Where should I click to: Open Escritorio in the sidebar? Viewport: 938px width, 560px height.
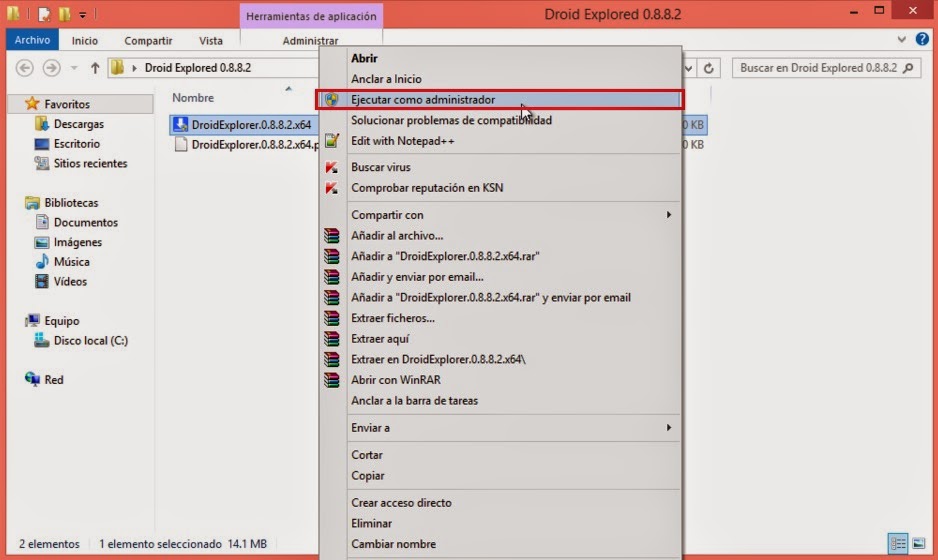(77, 144)
